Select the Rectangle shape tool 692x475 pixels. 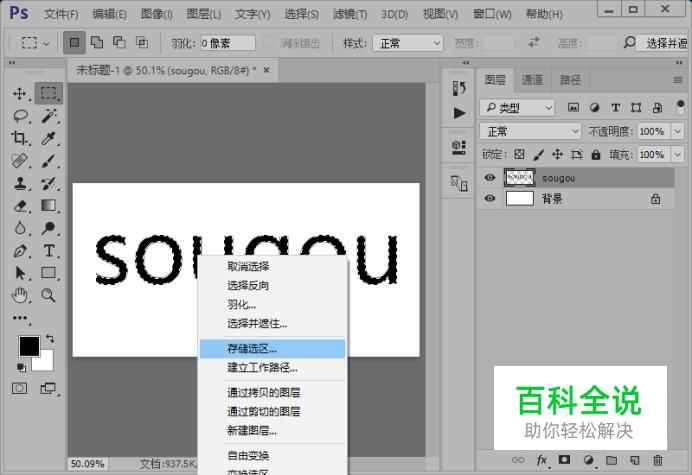49,273
